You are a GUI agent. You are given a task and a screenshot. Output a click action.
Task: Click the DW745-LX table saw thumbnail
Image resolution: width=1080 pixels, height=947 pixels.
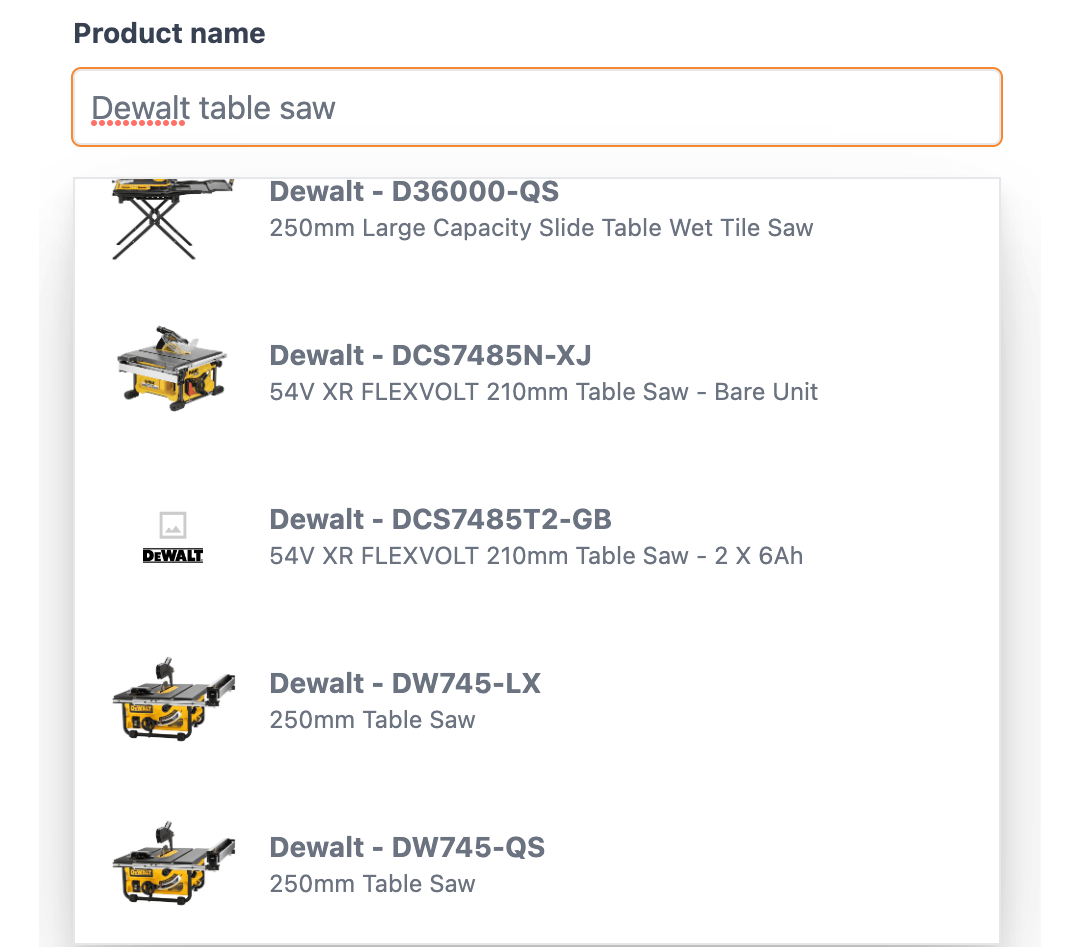point(172,698)
